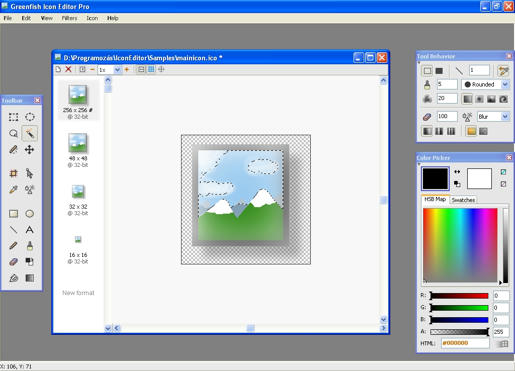Select the Crop tool in the Toolbox
Image resolution: width=515 pixels, height=371 pixels.
pos(13,173)
